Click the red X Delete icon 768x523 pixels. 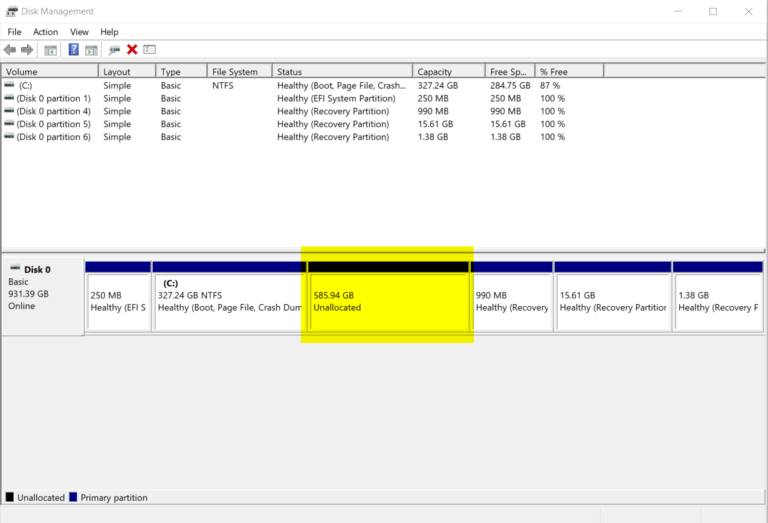point(132,50)
